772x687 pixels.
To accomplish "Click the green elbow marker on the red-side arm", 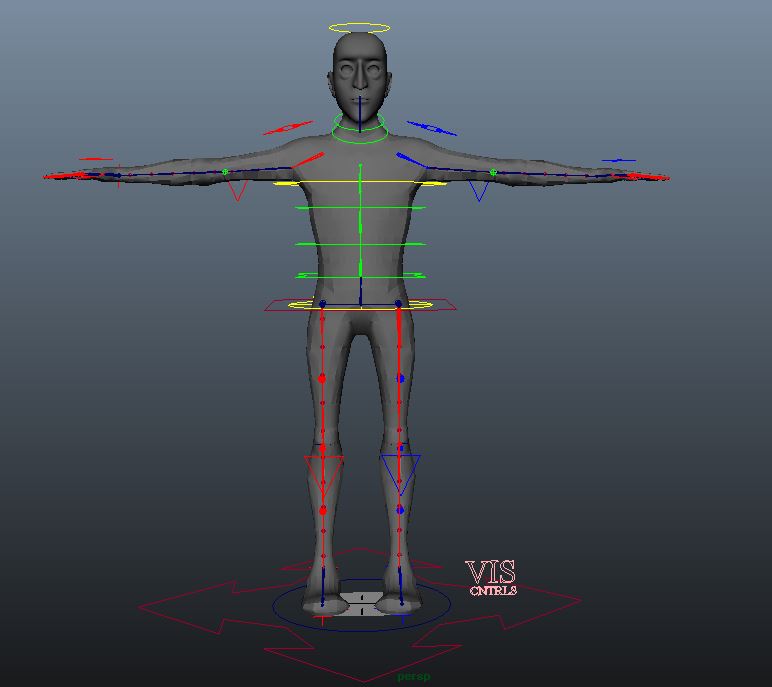I will pos(225,172).
